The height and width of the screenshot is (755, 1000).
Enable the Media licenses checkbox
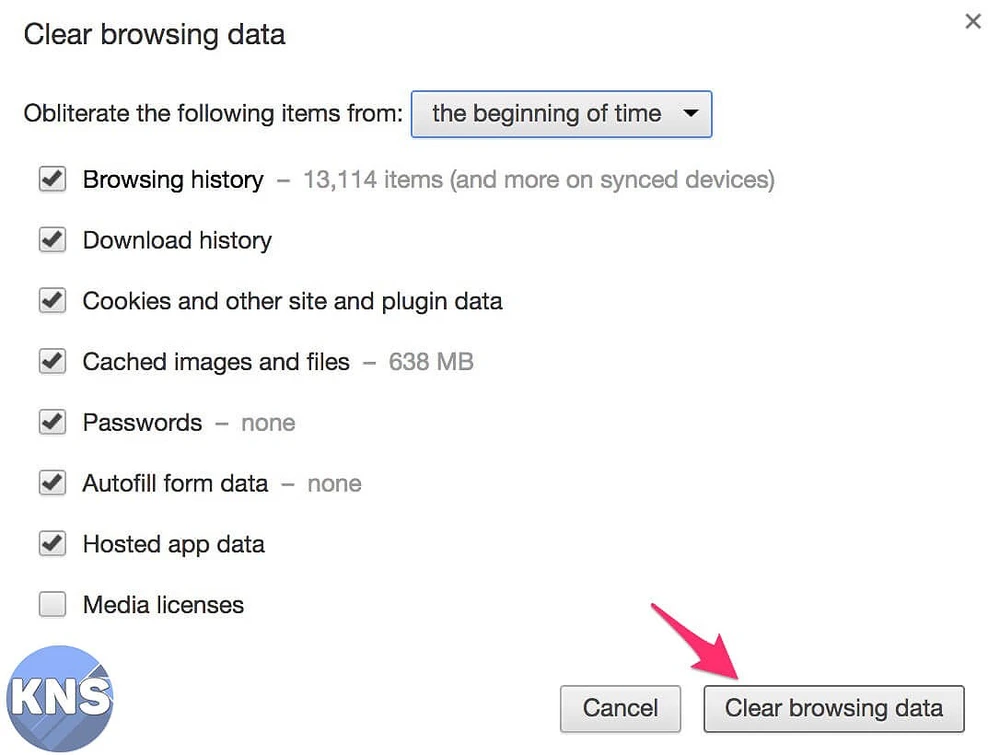coord(52,605)
